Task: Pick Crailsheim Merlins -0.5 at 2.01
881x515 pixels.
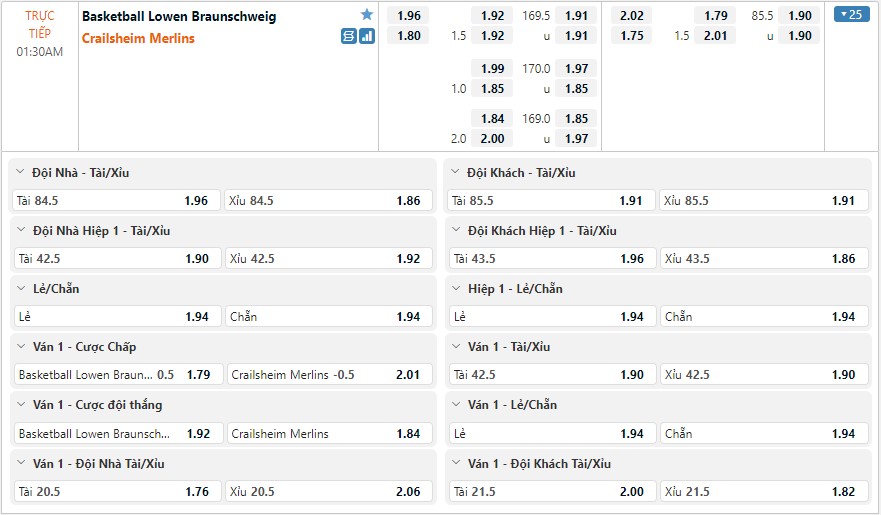Action: pos(330,375)
